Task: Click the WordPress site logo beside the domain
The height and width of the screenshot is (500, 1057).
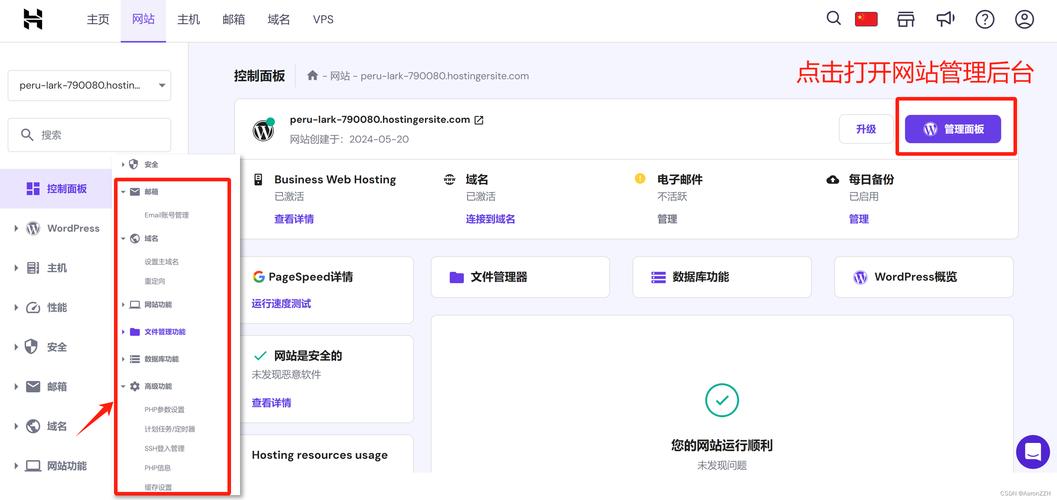Action: 264,130
